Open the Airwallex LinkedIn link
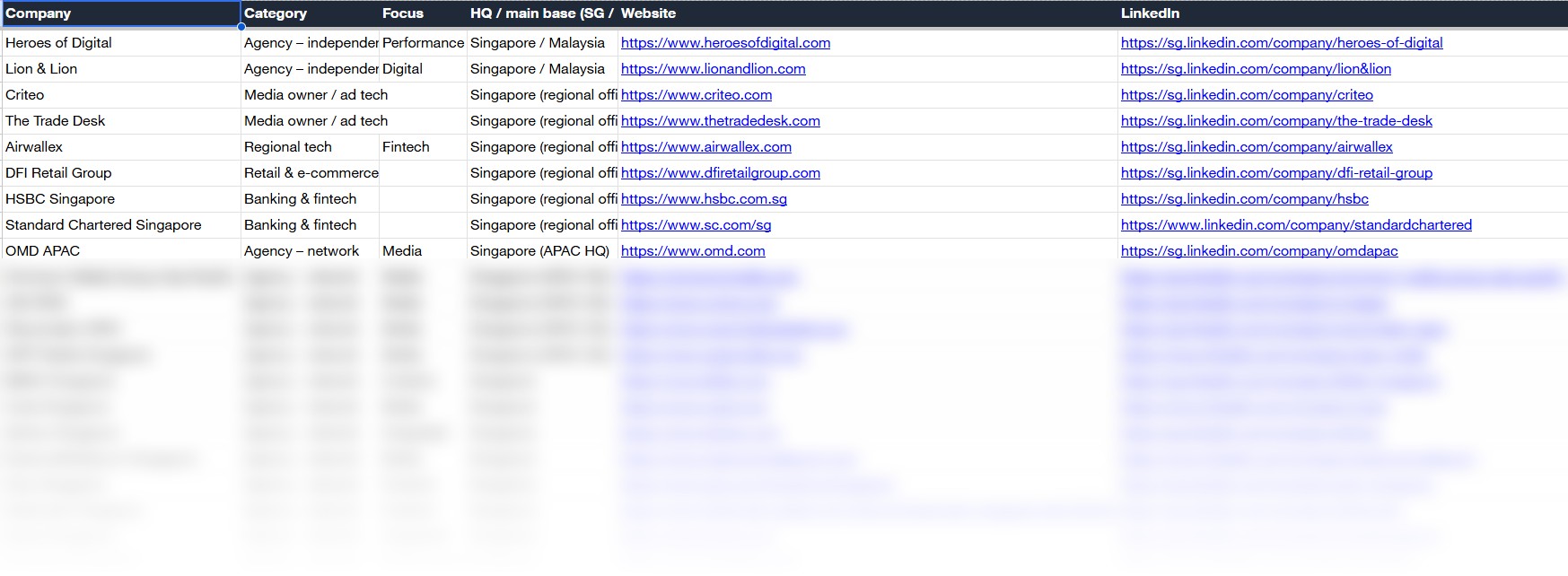Image resolution: width=1568 pixels, height=576 pixels. [x=1257, y=147]
